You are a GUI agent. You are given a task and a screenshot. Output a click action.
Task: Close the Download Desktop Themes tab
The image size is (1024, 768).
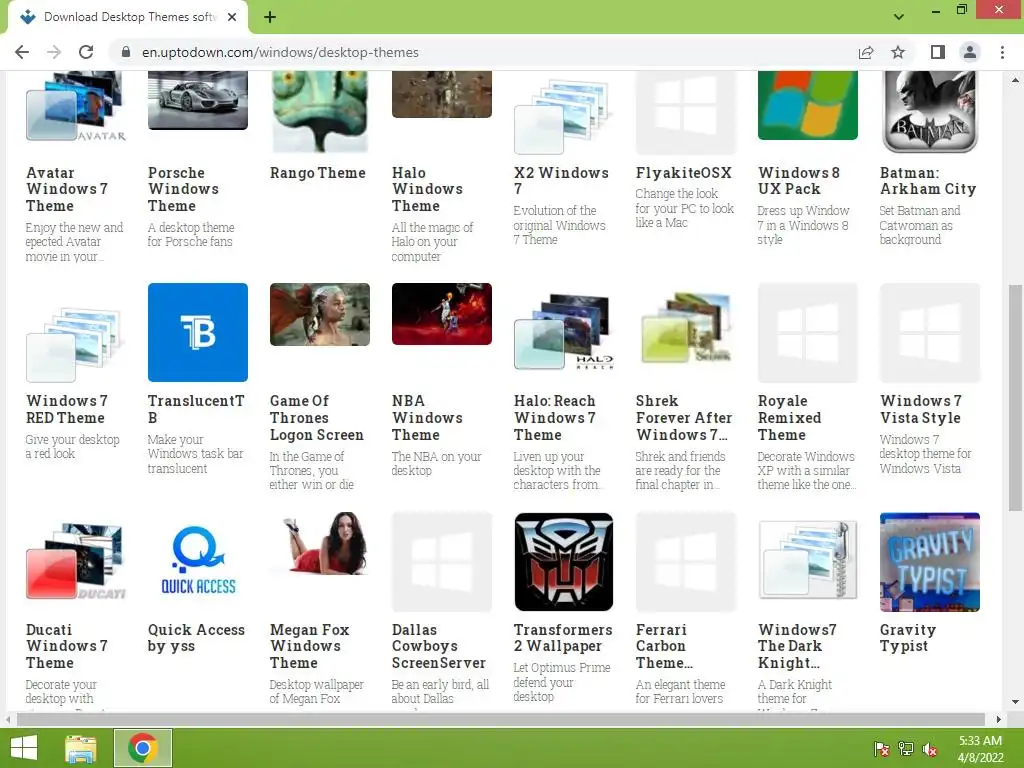[232, 17]
